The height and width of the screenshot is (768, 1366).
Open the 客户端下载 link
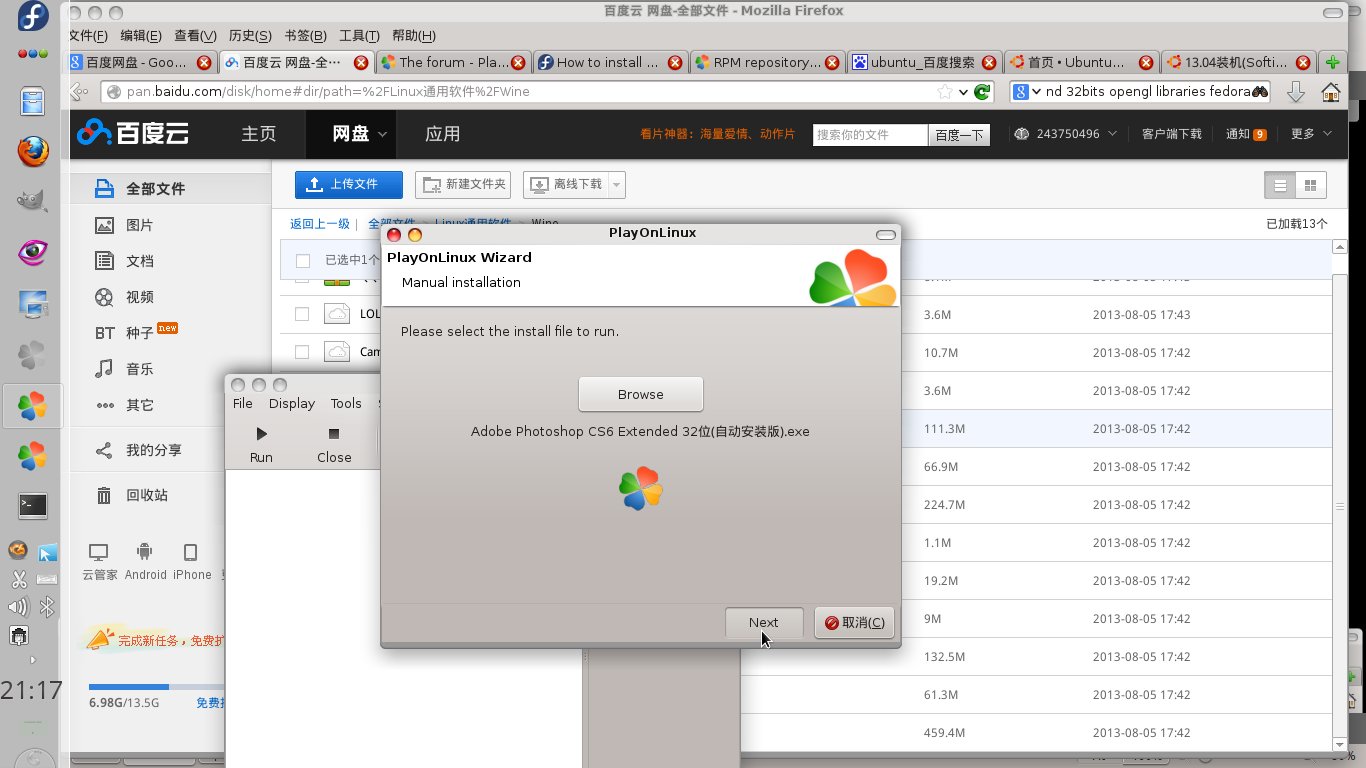point(1172,134)
